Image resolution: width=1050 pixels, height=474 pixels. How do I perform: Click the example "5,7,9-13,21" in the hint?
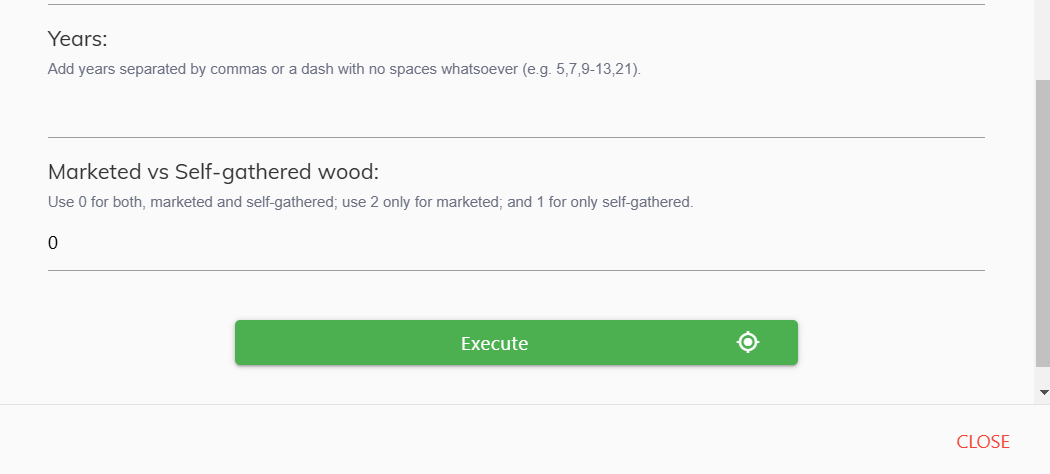595,70
